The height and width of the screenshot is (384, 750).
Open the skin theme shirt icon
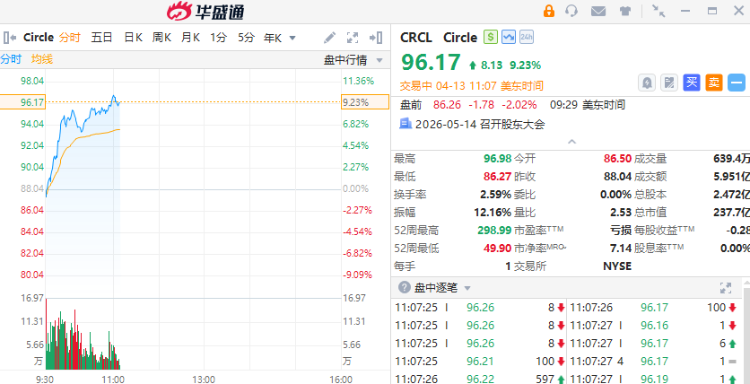625,11
